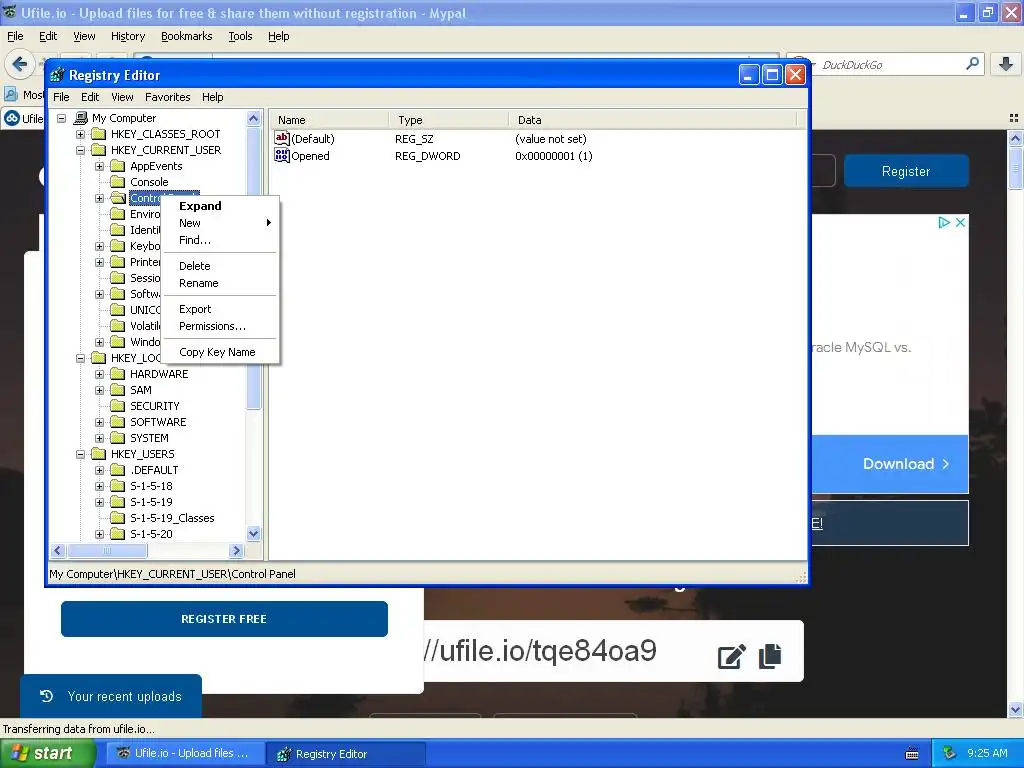Select the .DEFAULT folder icon

point(118,470)
